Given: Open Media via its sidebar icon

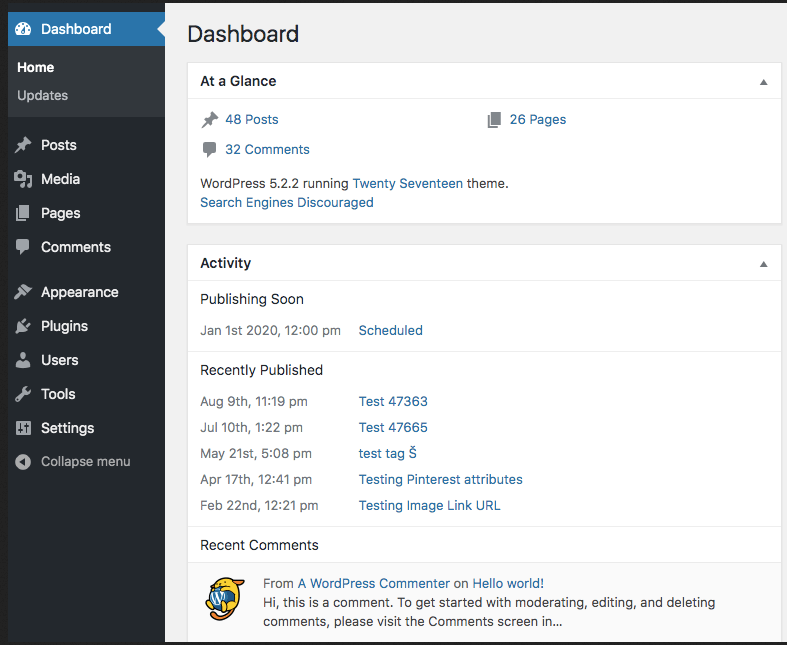Looking at the screenshot, I should pos(23,179).
